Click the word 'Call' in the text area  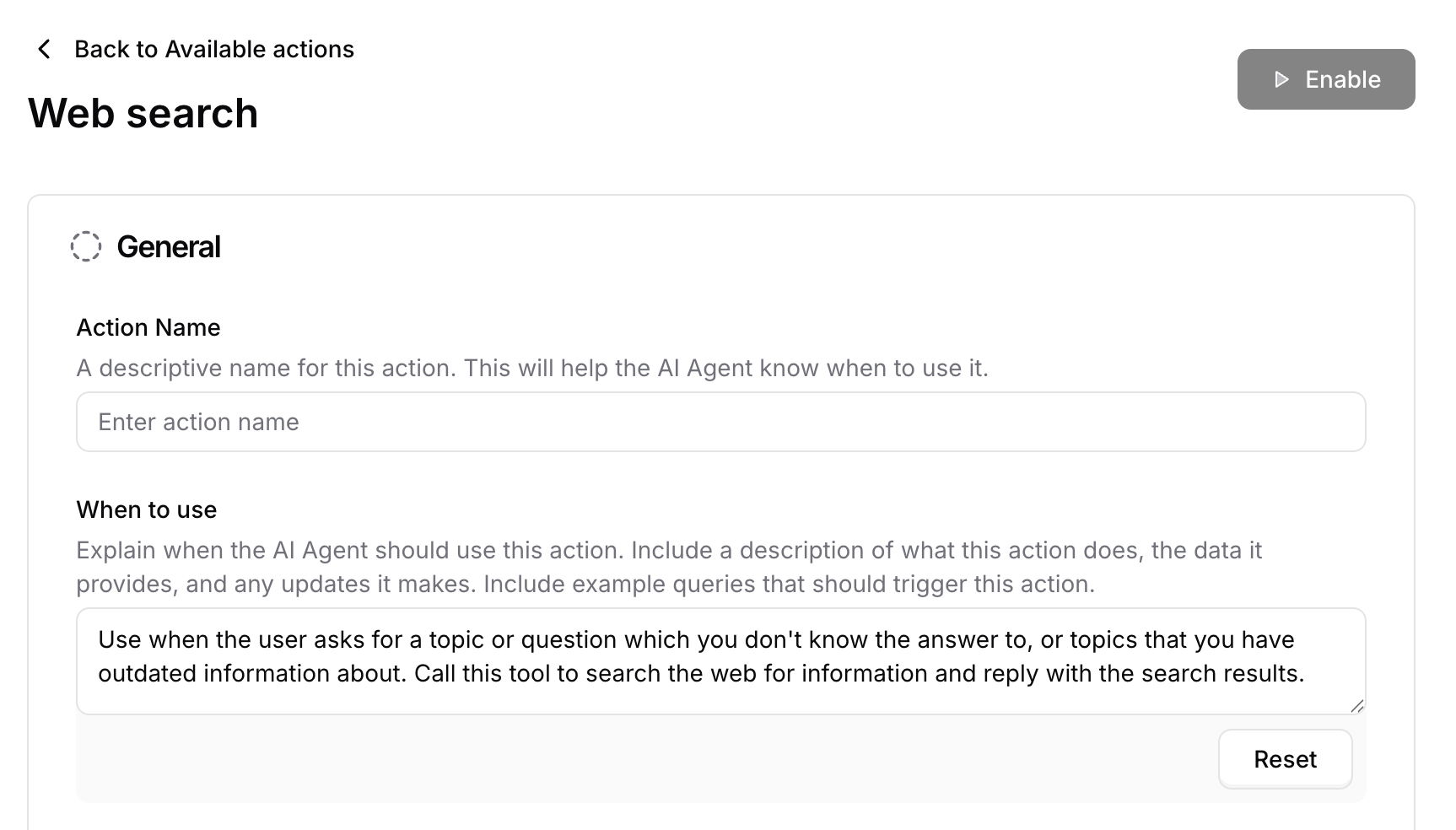click(x=435, y=673)
